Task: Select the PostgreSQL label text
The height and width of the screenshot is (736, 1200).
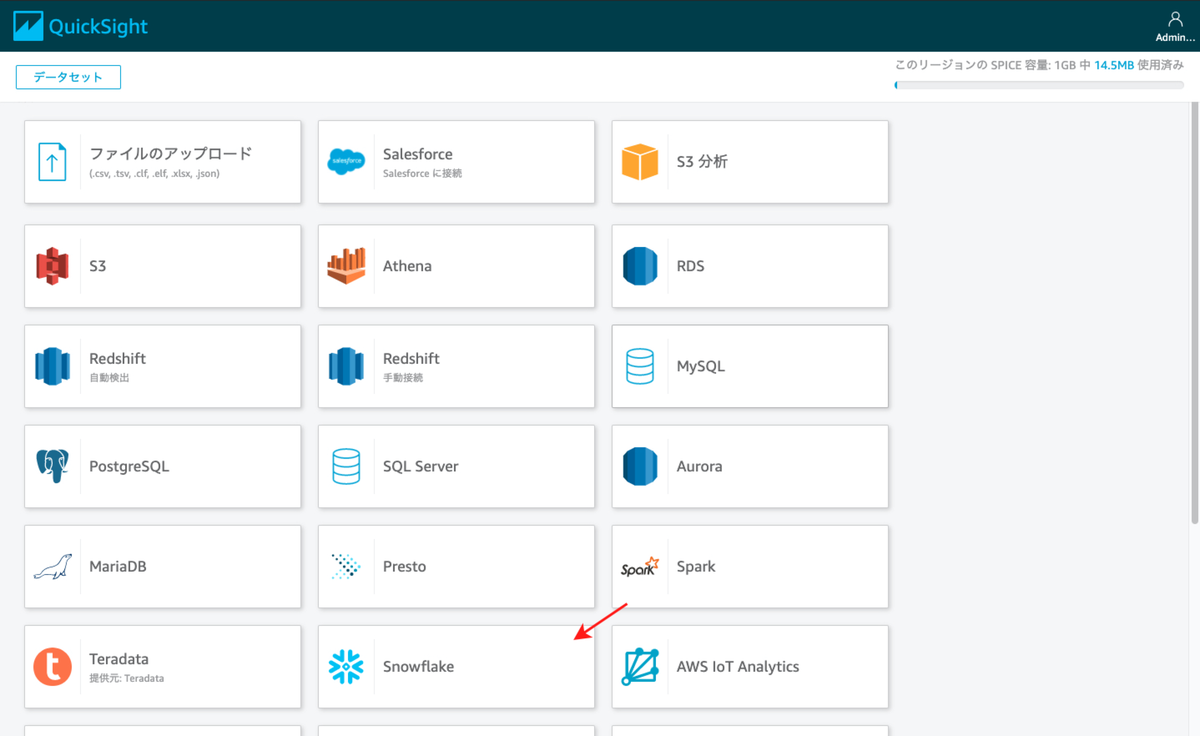Action: click(x=129, y=466)
